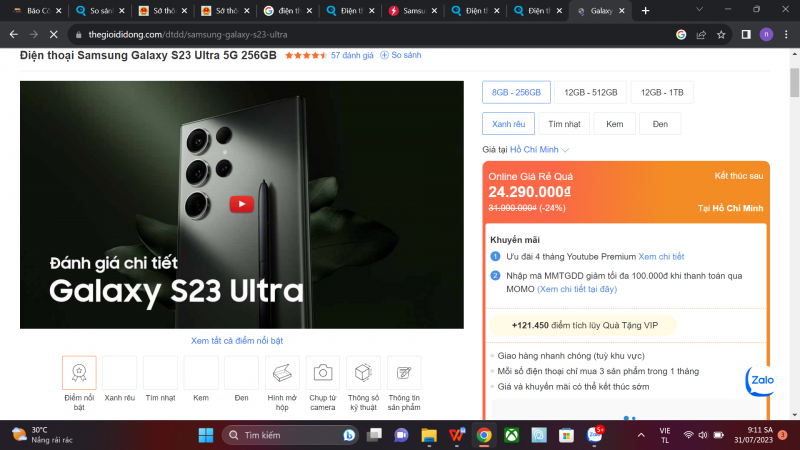
Task: Open a new browser tab
Action: tap(645, 11)
